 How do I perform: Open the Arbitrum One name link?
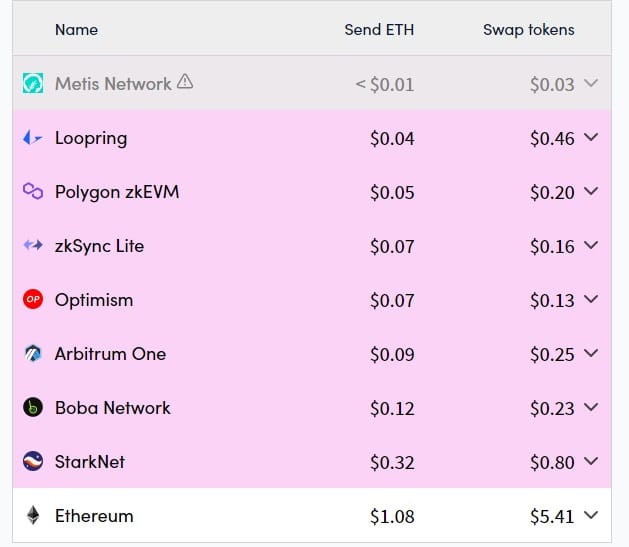click(110, 354)
